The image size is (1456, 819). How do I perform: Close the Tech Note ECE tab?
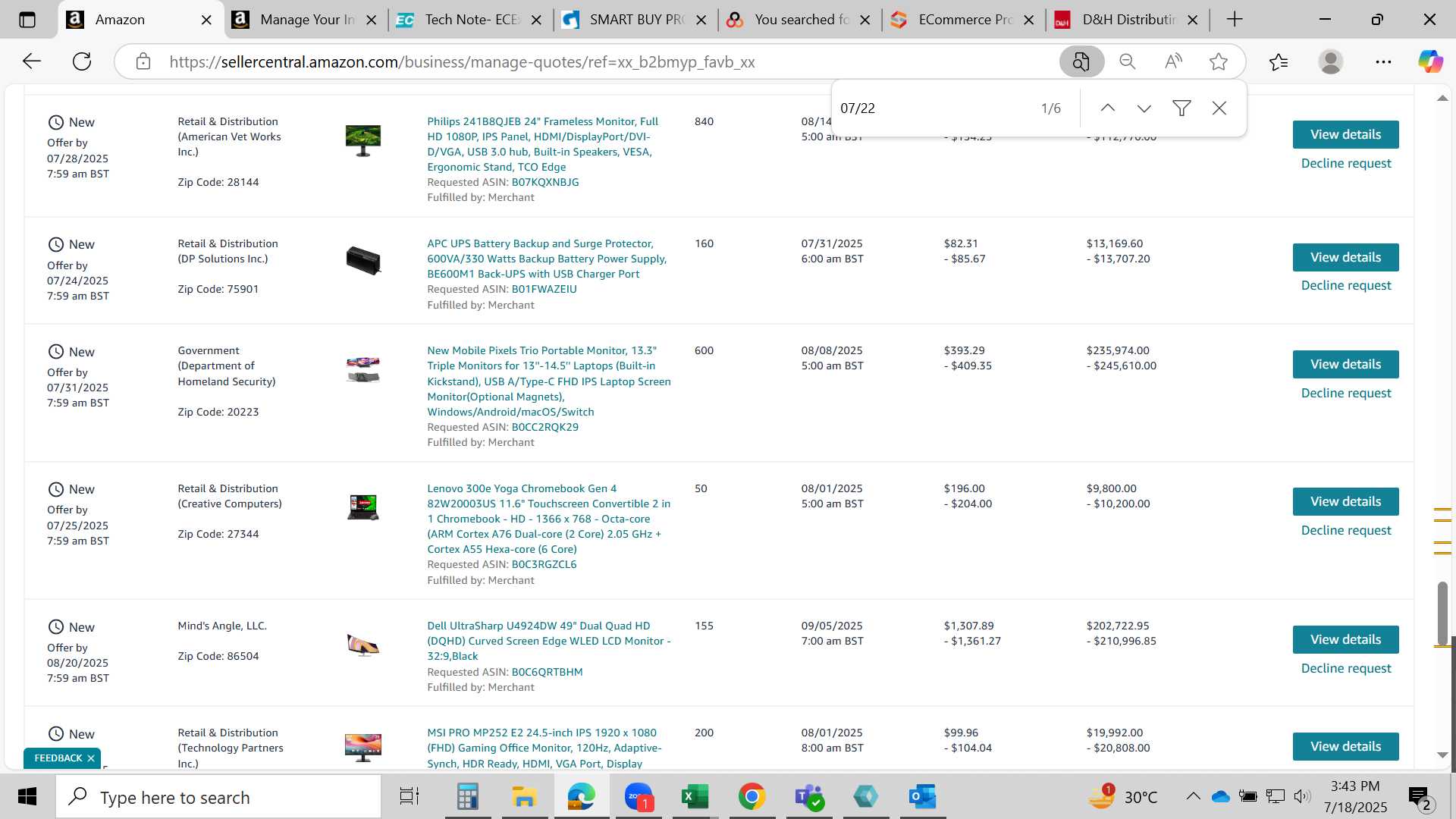(536, 20)
